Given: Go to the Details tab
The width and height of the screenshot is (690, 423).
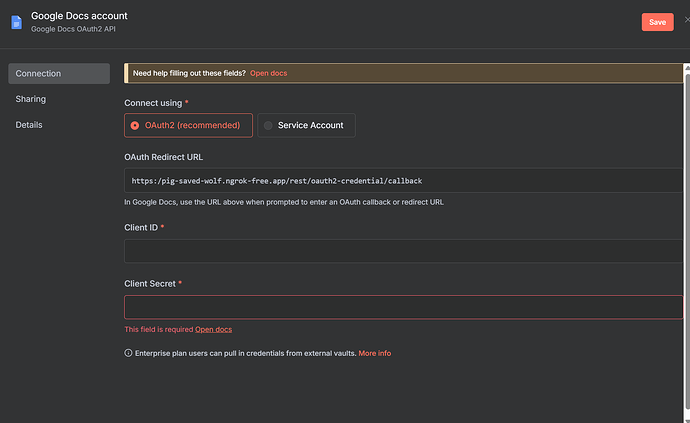Looking at the screenshot, I should 29,125.
